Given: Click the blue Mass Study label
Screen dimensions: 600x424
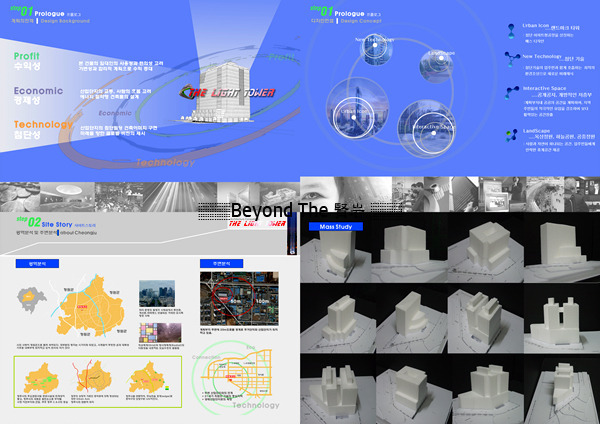Looking at the screenshot, I should tap(336, 227).
